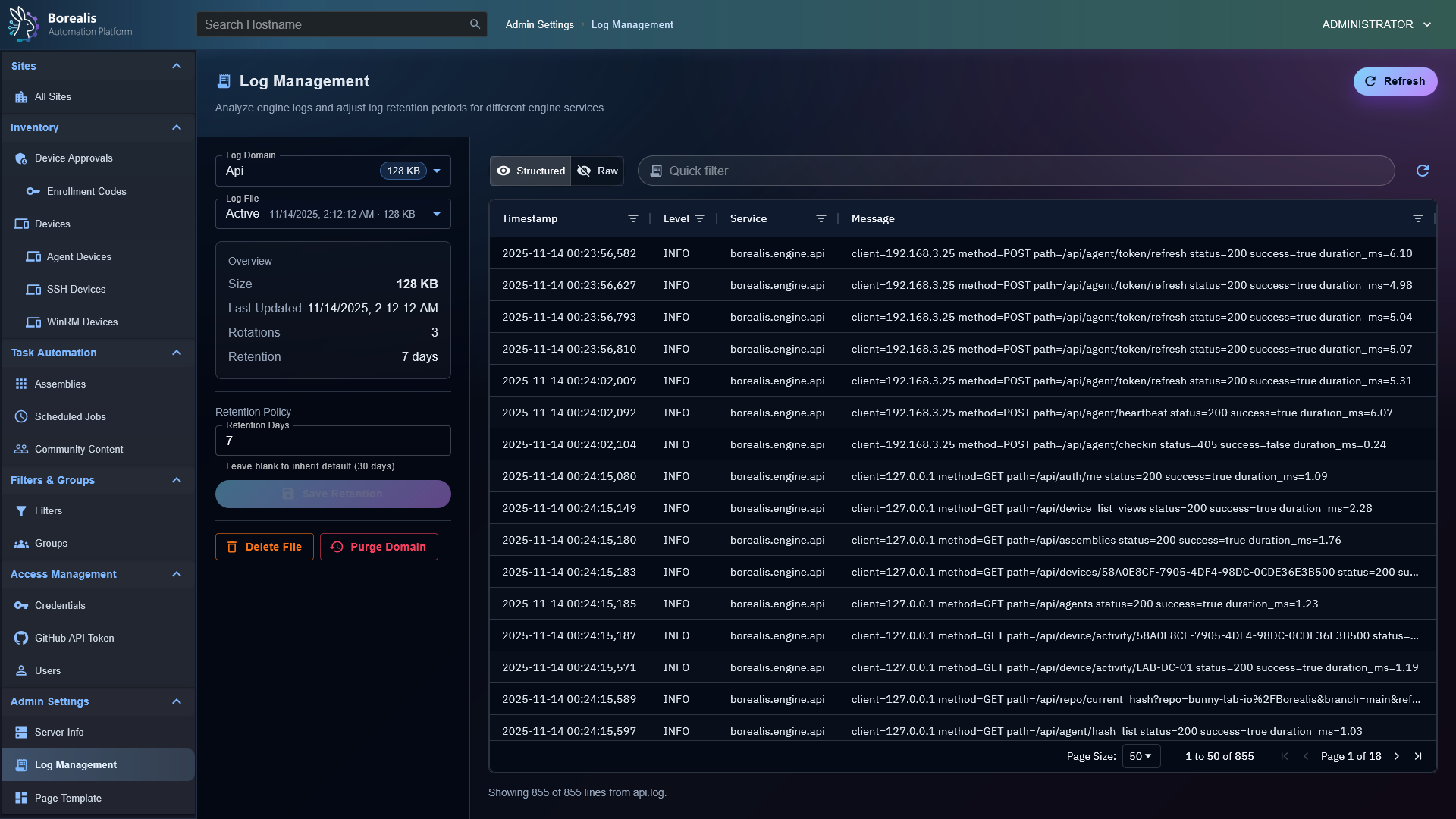1456x819 pixels.
Task: Click the Delete File button
Action: point(265,547)
